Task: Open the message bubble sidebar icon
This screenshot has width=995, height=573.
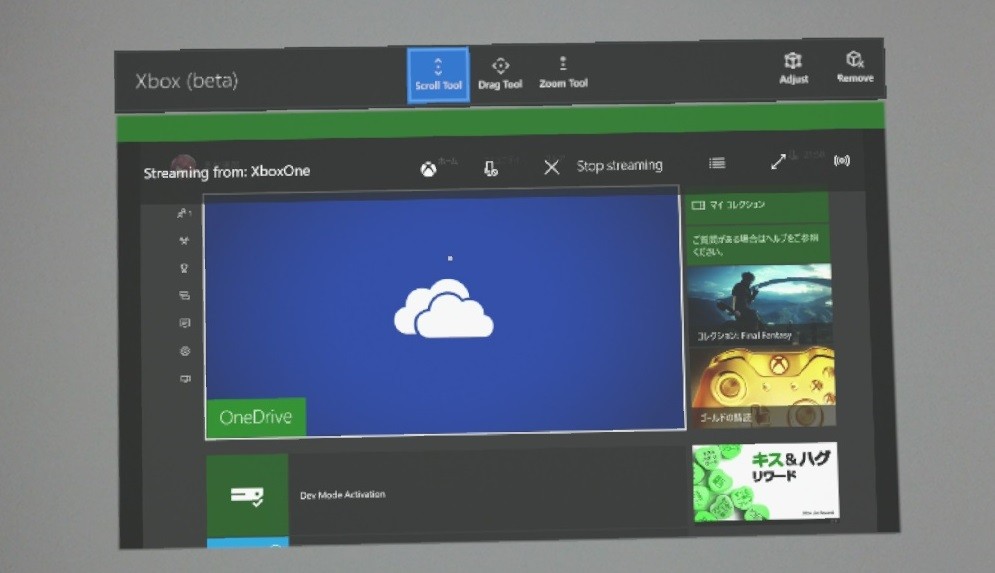Action: coord(185,323)
